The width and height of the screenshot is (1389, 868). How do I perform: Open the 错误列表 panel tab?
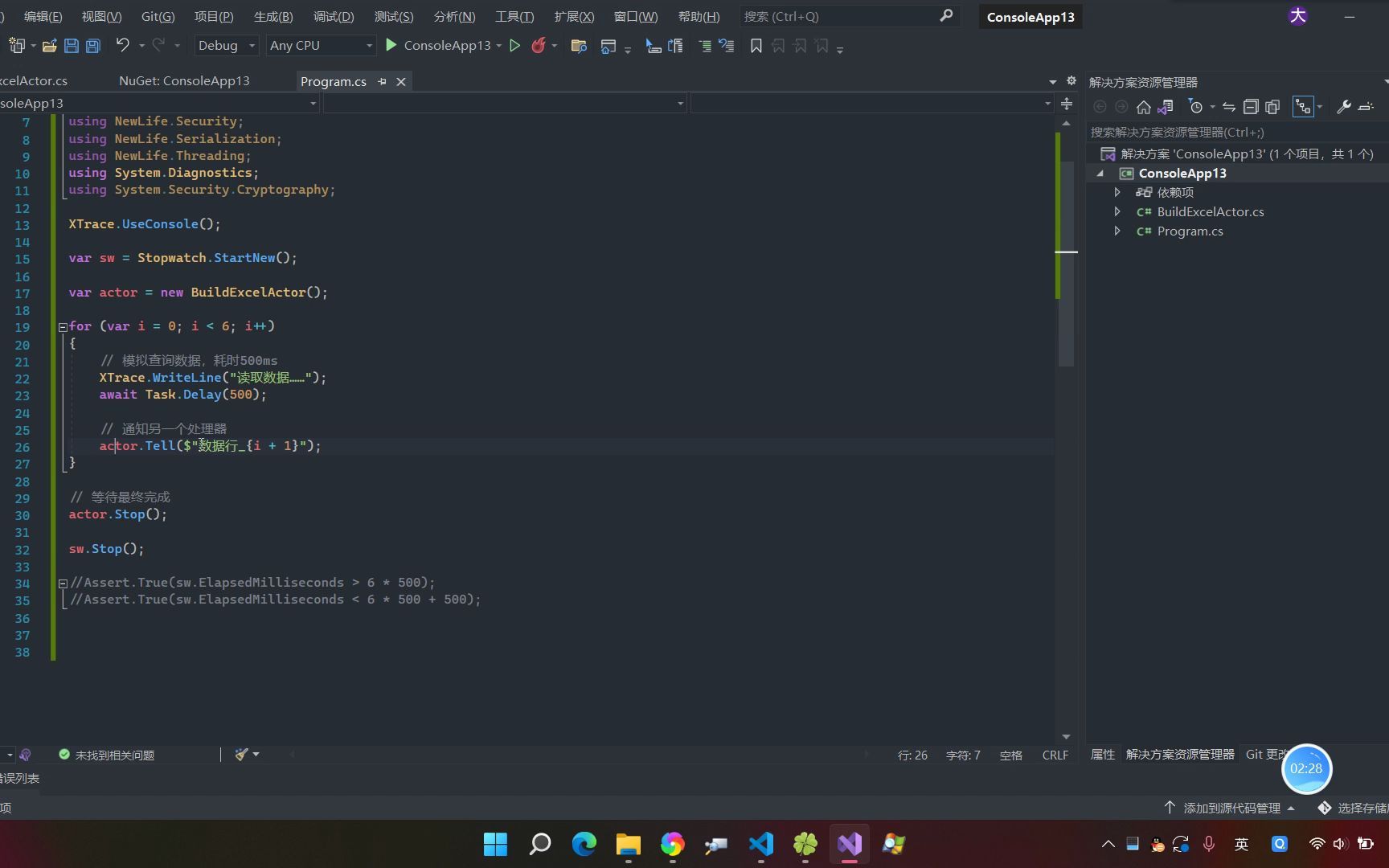click(x=20, y=778)
